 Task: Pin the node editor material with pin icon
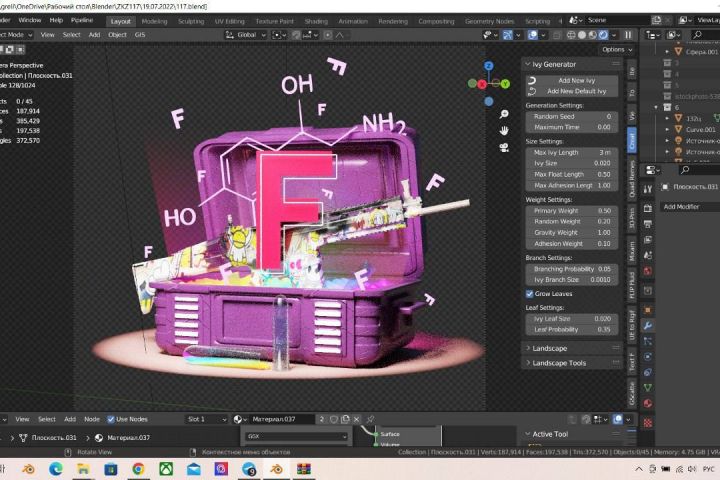(370, 419)
